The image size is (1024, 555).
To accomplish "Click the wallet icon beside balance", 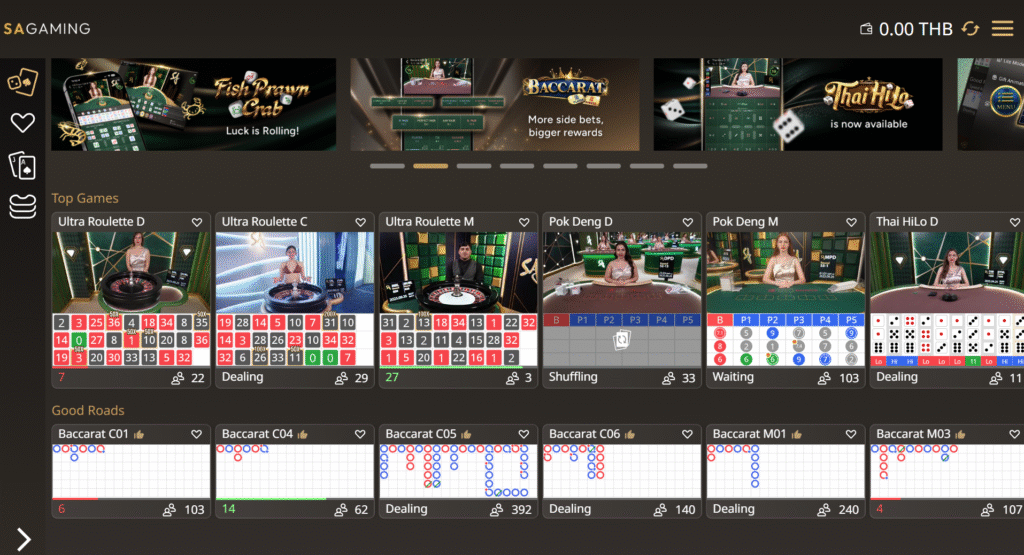I will [x=866, y=29].
